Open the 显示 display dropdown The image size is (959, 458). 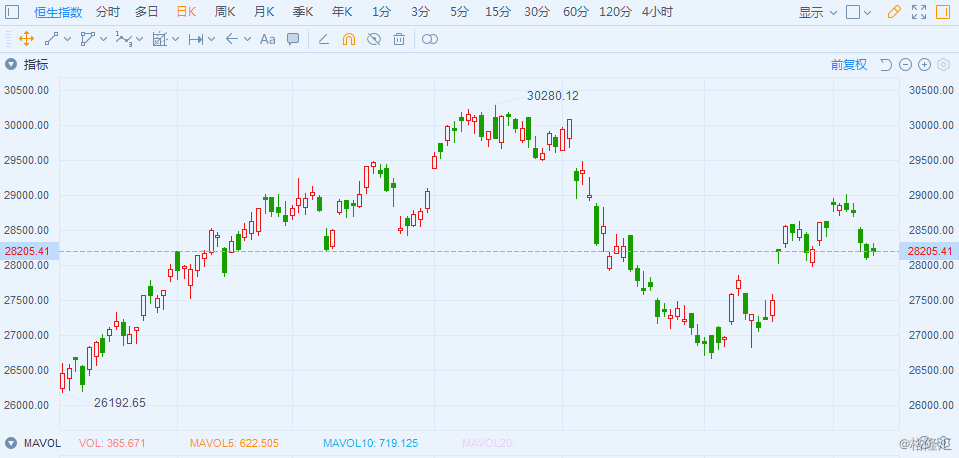pyautogui.click(x=818, y=12)
